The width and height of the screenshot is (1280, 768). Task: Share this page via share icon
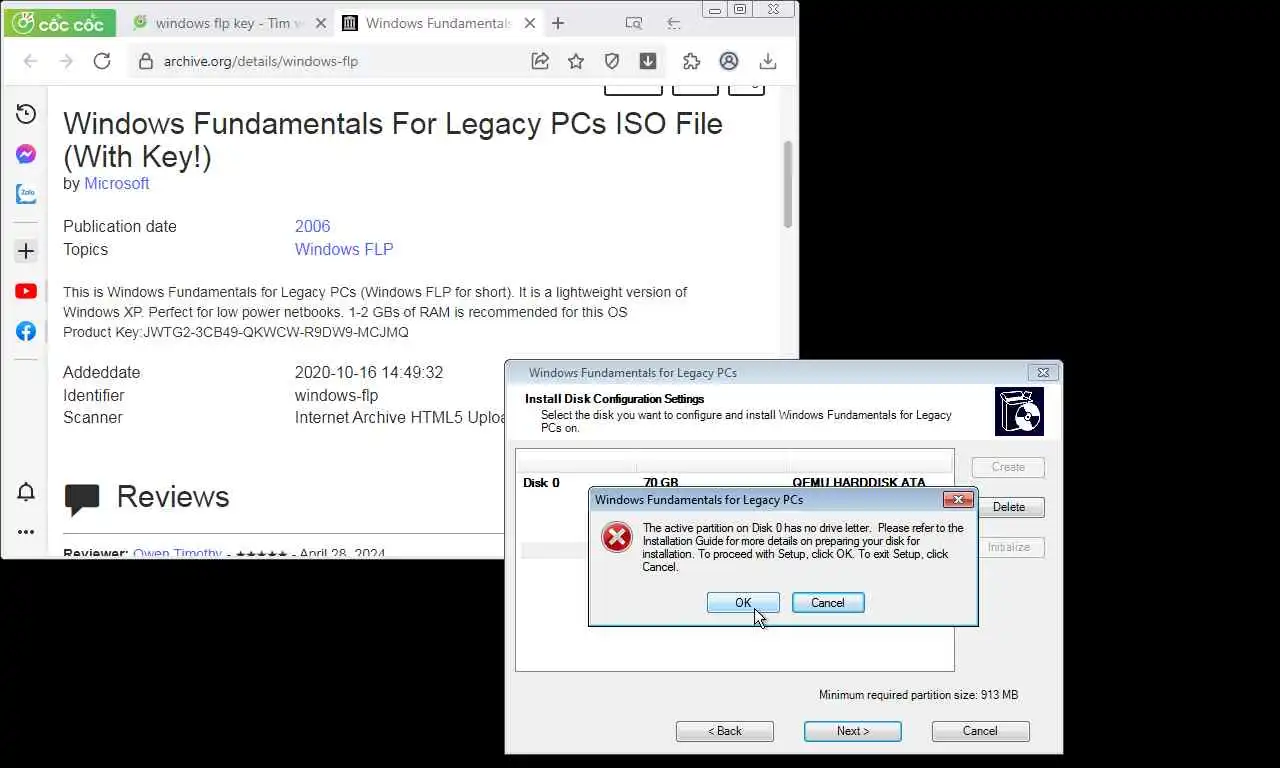540,61
